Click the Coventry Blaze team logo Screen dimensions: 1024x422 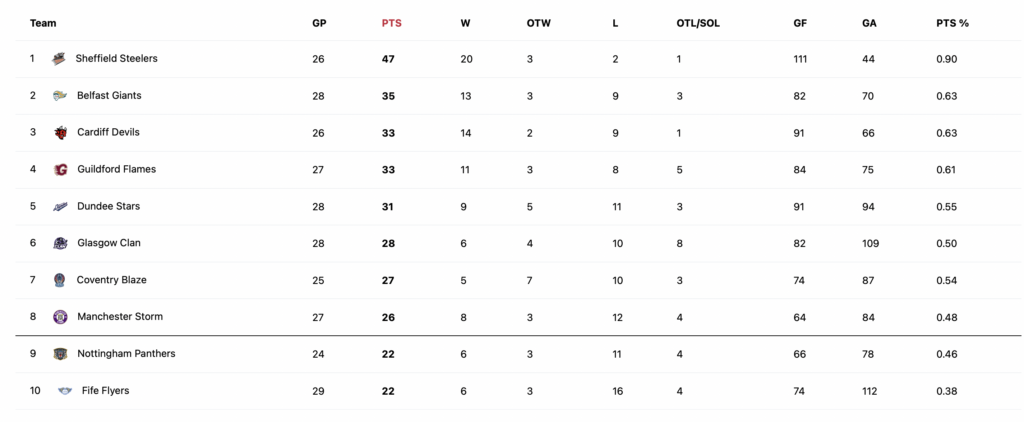(59, 280)
